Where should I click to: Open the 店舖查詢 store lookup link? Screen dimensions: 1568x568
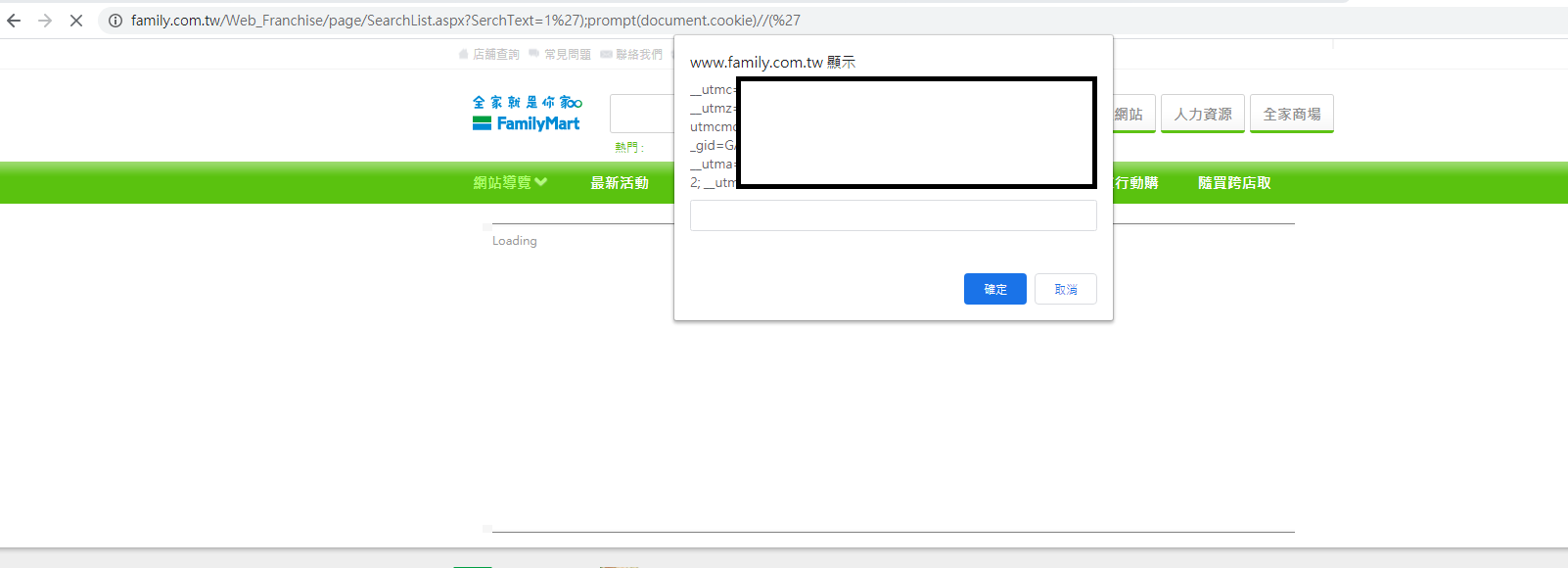[x=489, y=55]
